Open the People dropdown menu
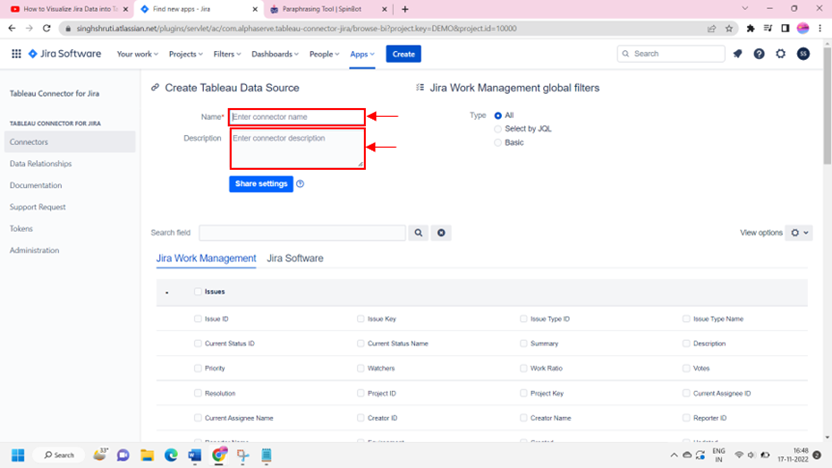832x468 pixels. (x=324, y=54)
